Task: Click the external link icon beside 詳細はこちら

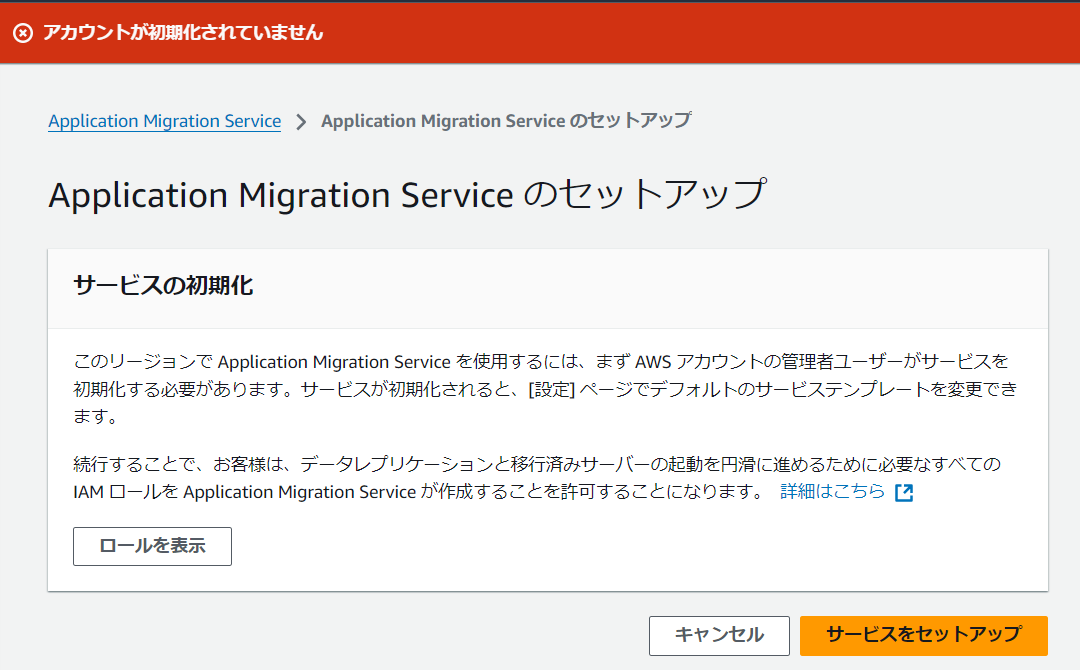Action: coord(904,492)
